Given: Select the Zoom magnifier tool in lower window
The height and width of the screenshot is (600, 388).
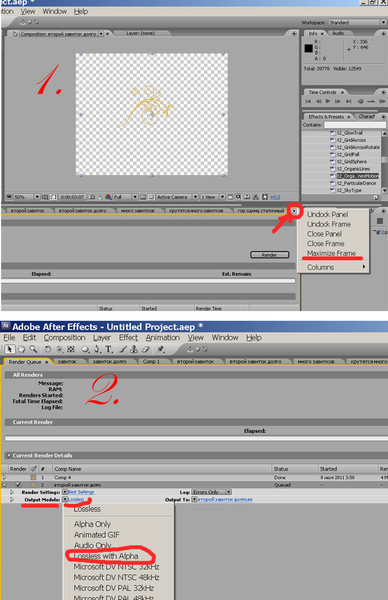Looking at the screenshot, I should [33, 349].
